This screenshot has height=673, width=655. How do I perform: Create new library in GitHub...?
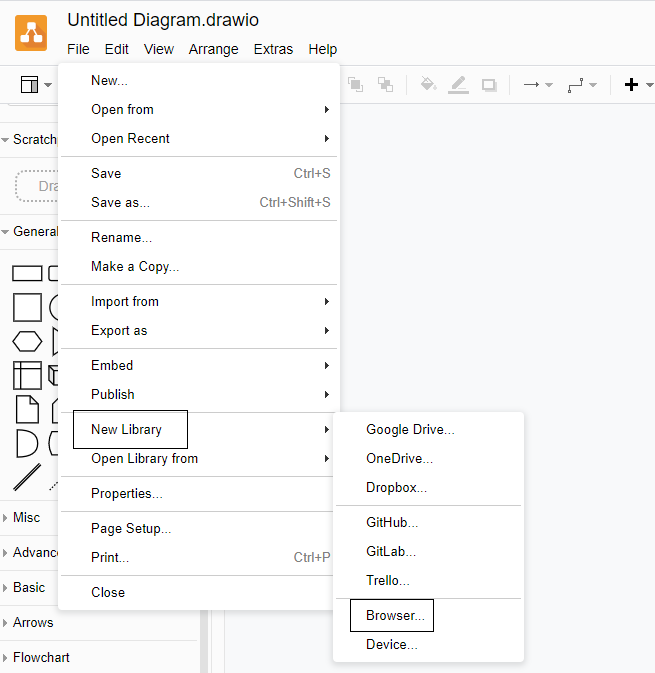point(428,522)
